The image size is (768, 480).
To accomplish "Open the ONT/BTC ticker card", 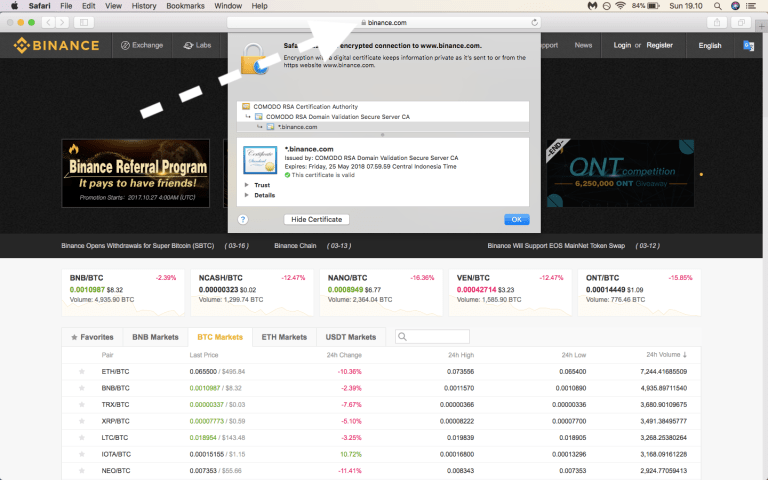I will pos(639,292).
